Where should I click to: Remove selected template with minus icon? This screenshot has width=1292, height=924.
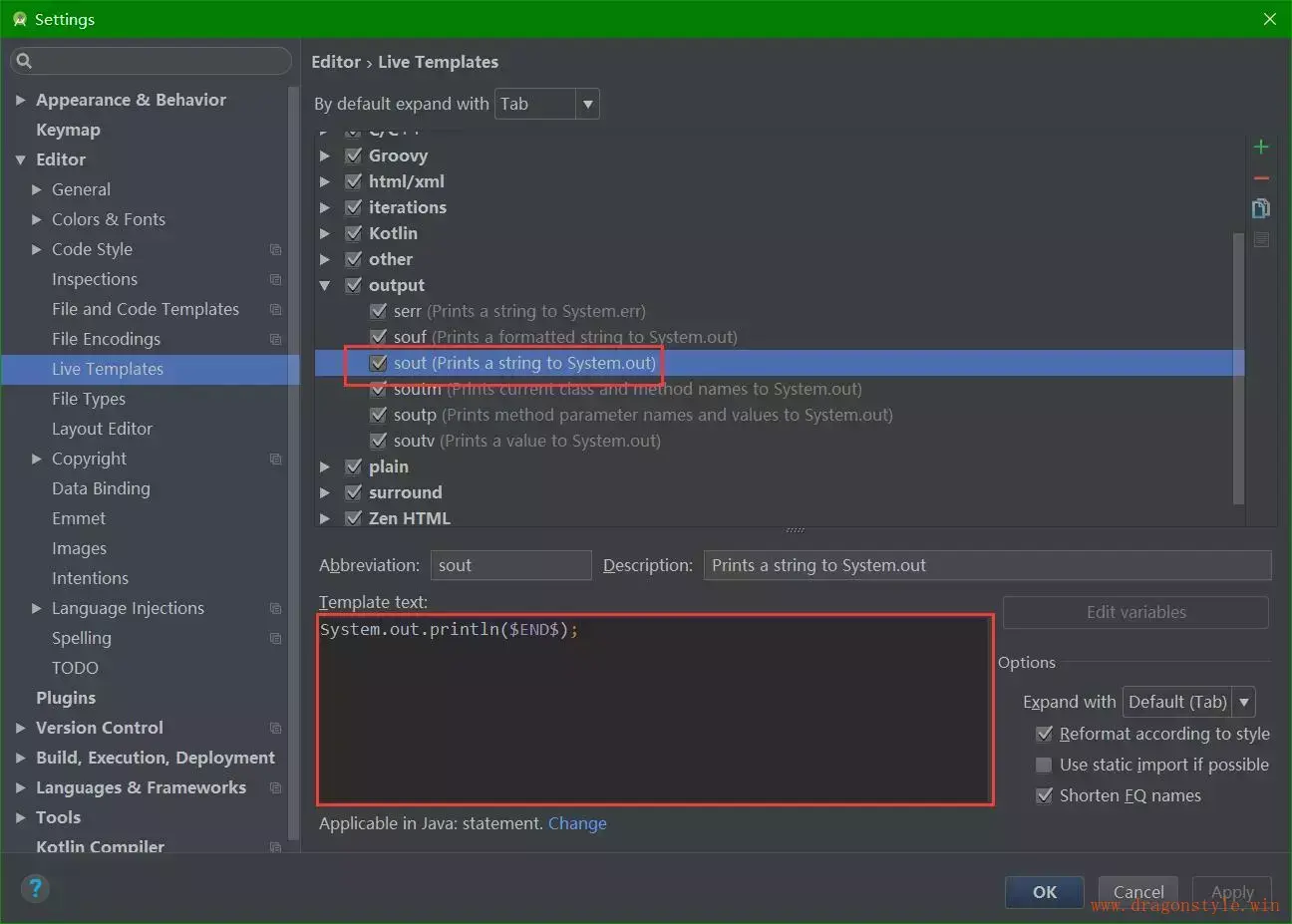[1261, 178]
